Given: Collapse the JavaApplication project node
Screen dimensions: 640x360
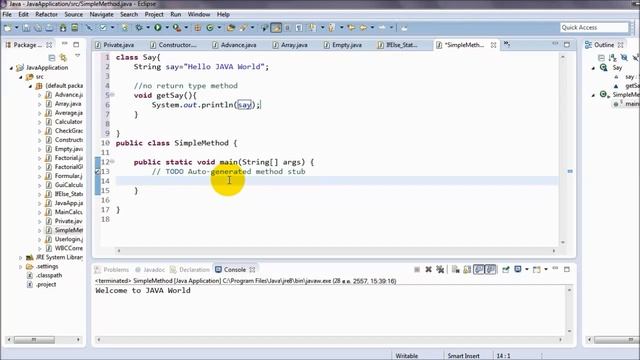Looking at the screenshot, I should point(11,68).
